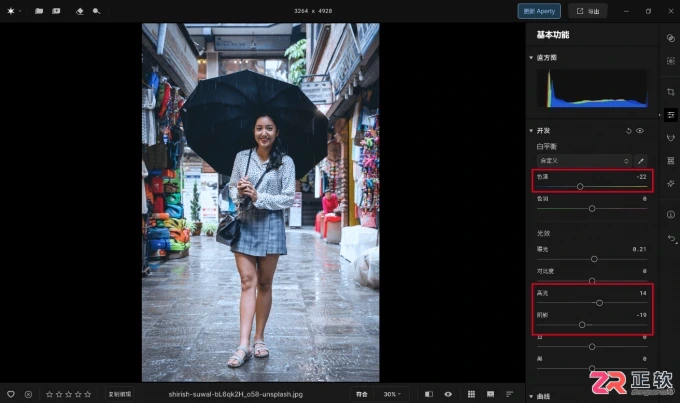The image size is (680, 403).
Task: Rate the photo five stars
Action: point(88,394)
